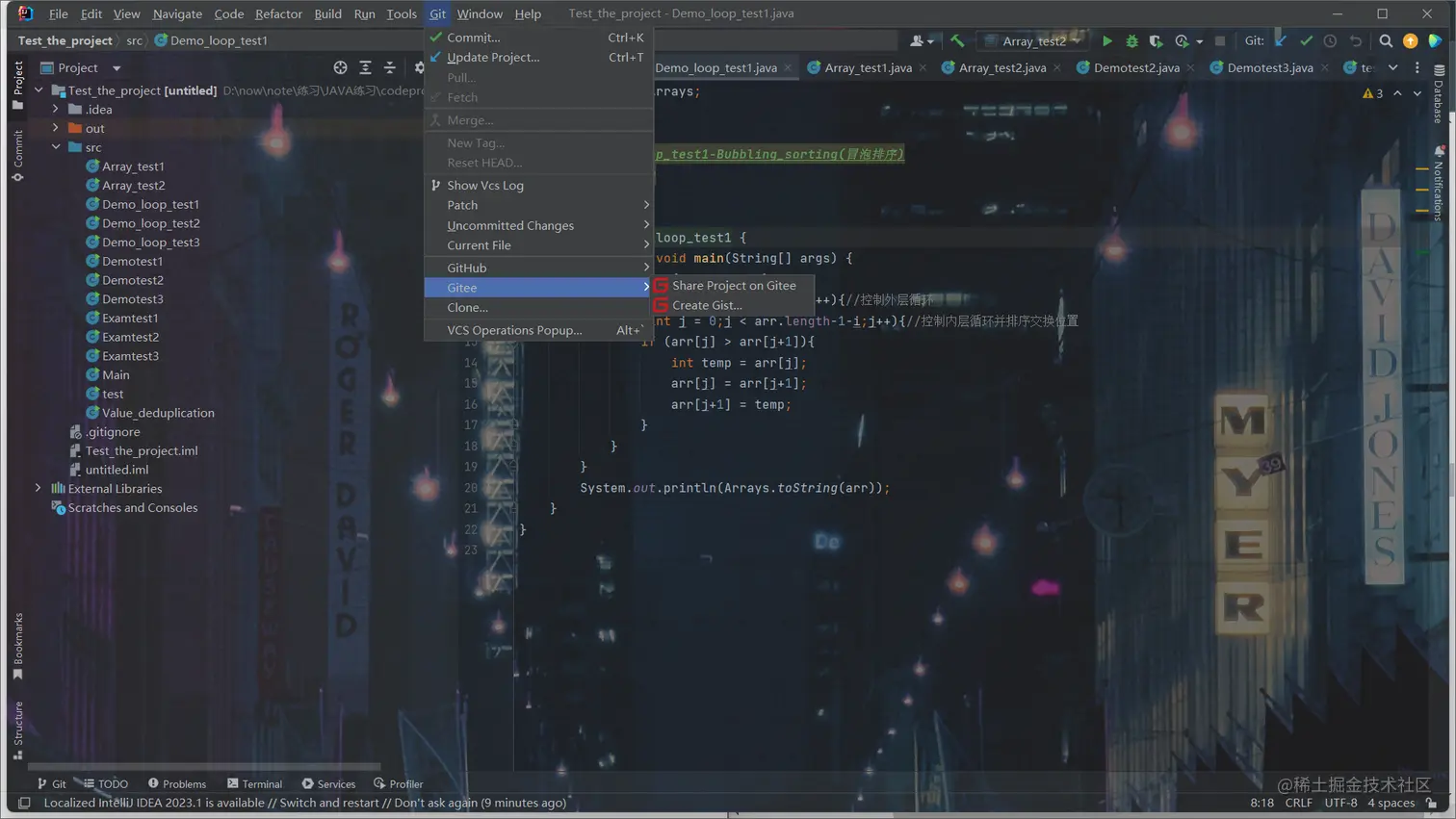Click Share Project on Gitee

click(x=734, y=285)
